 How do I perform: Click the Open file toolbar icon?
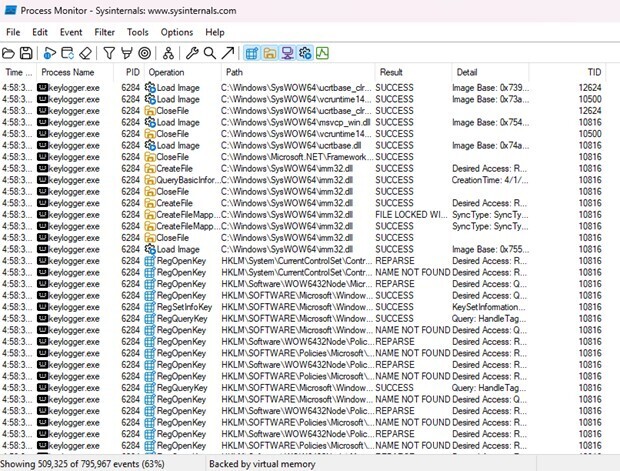click(8, 53)
